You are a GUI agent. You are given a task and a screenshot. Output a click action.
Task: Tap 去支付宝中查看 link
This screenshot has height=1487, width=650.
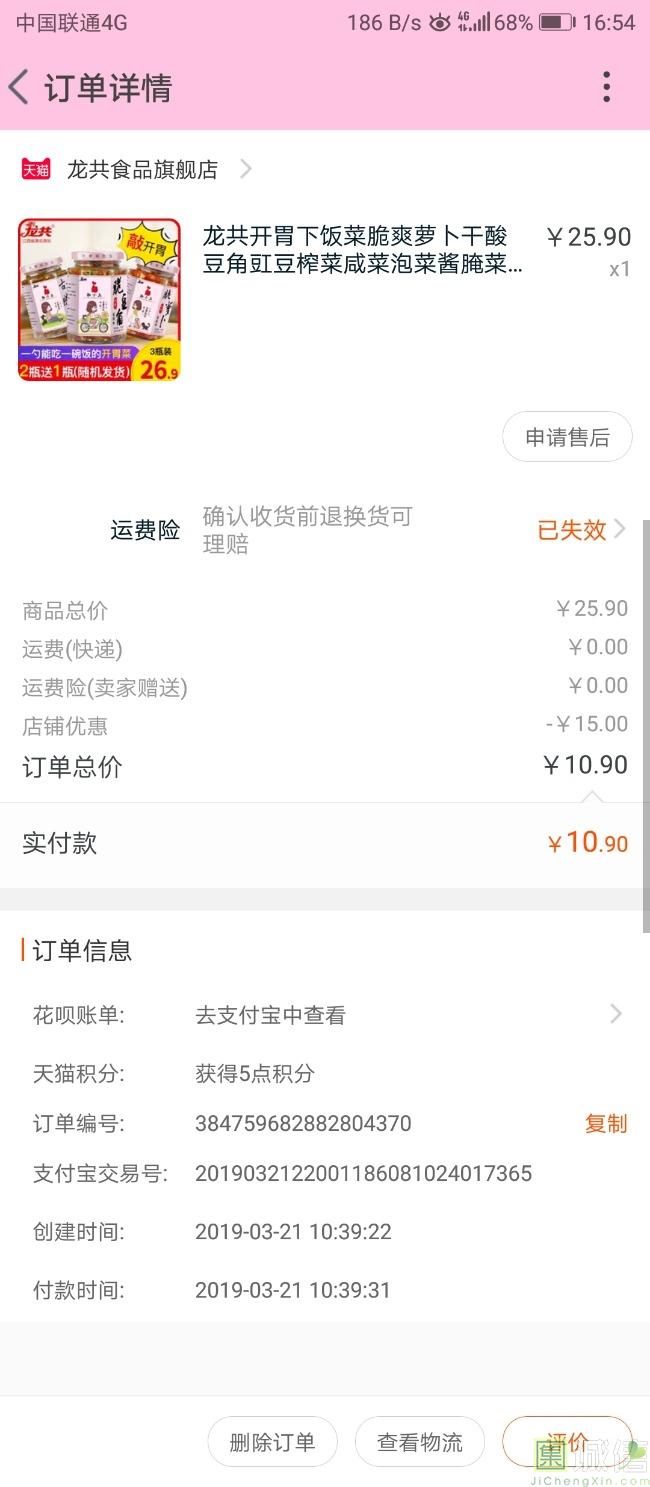pyautogui.click(x=270, y=1015)
